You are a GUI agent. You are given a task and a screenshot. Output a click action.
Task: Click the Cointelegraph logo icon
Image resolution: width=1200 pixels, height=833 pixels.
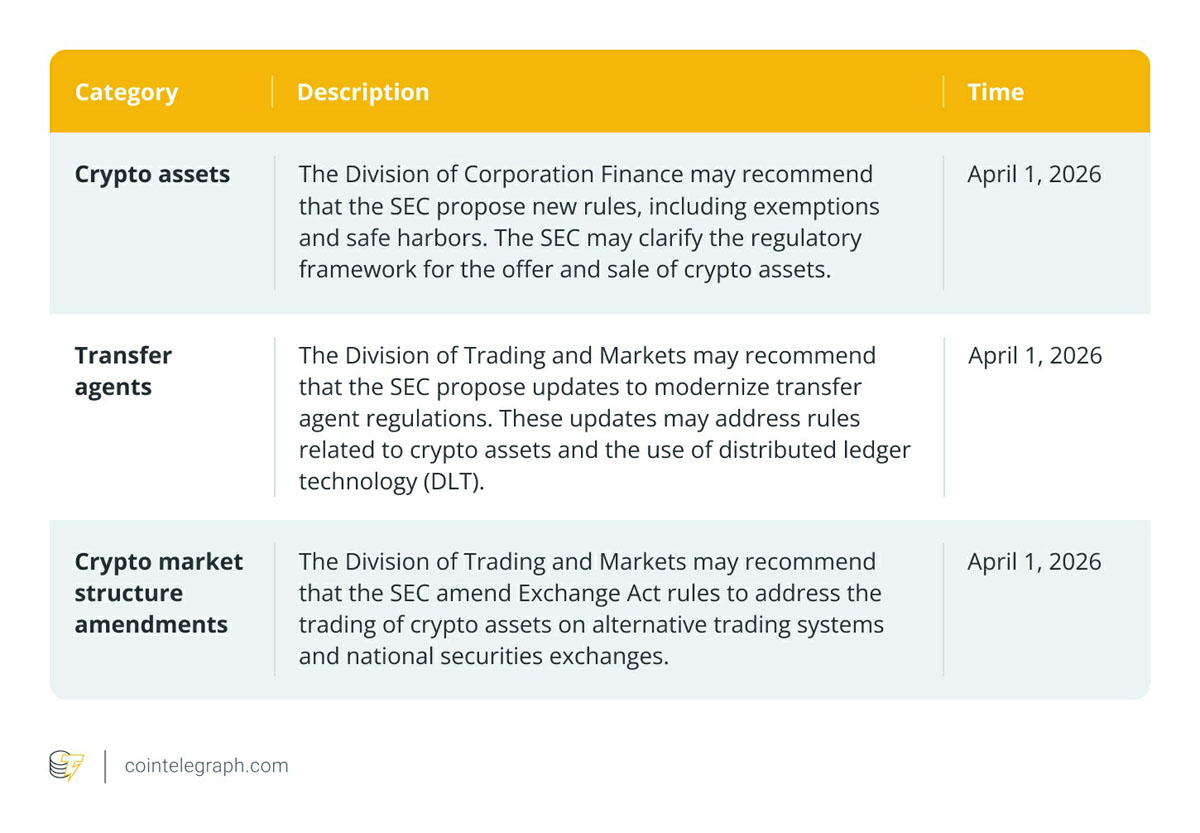click(x=66, y=766)
